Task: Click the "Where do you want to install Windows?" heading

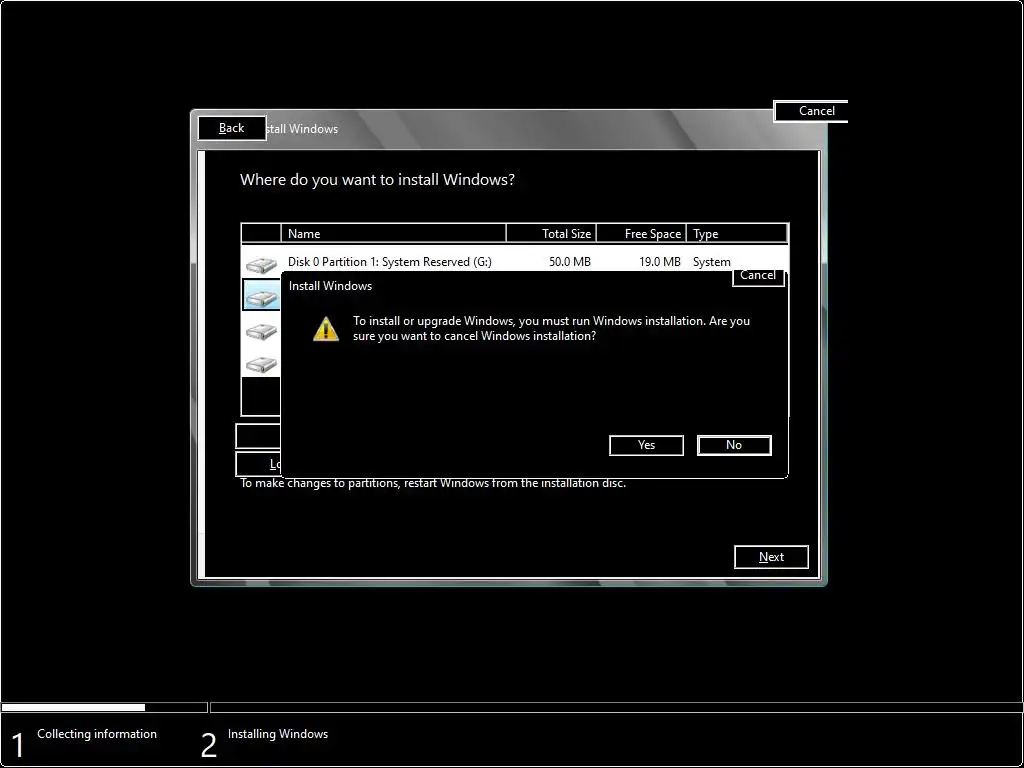Action: tap(377, 180)
